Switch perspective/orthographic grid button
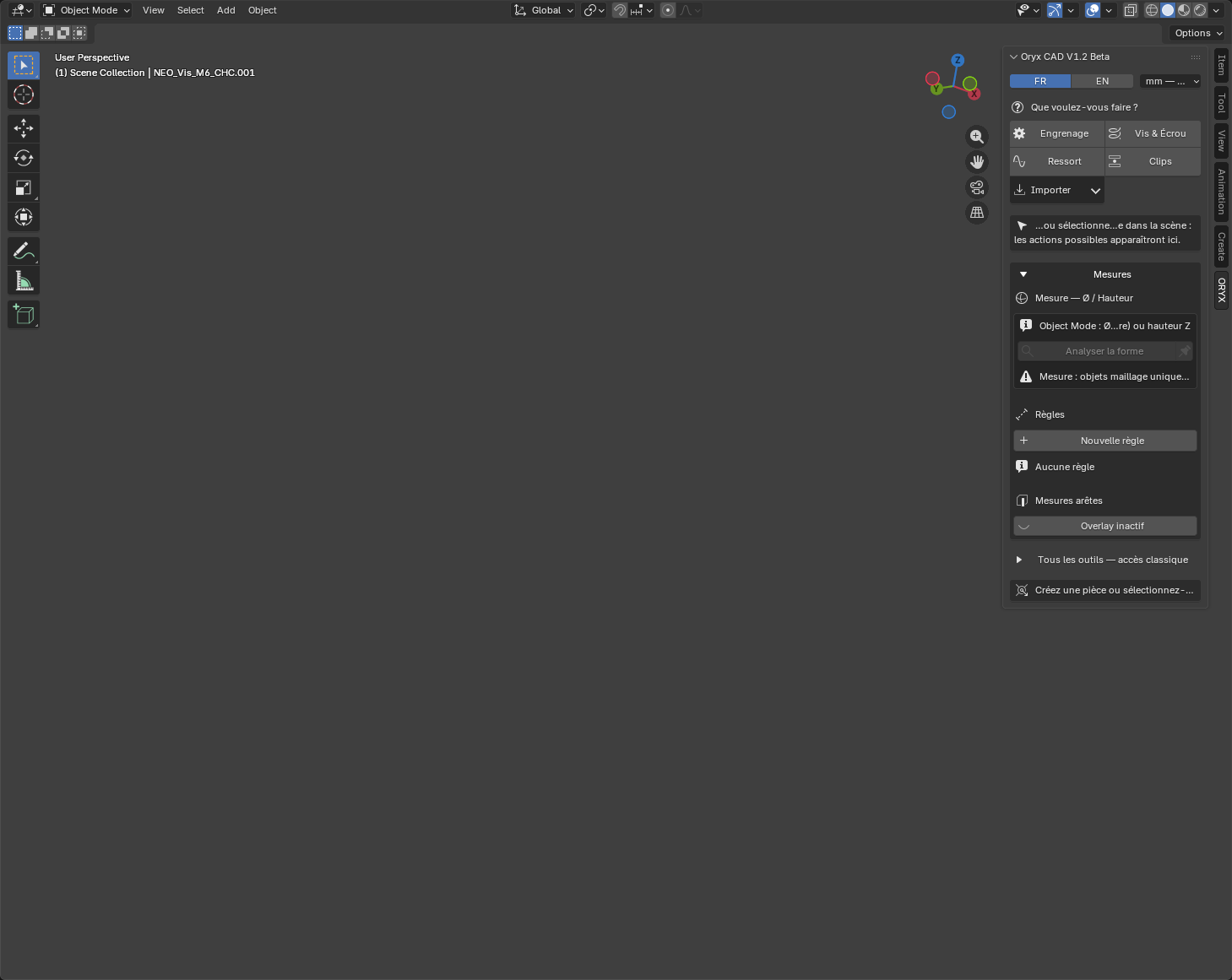The image size is (1232, 980). coord(977,213)
